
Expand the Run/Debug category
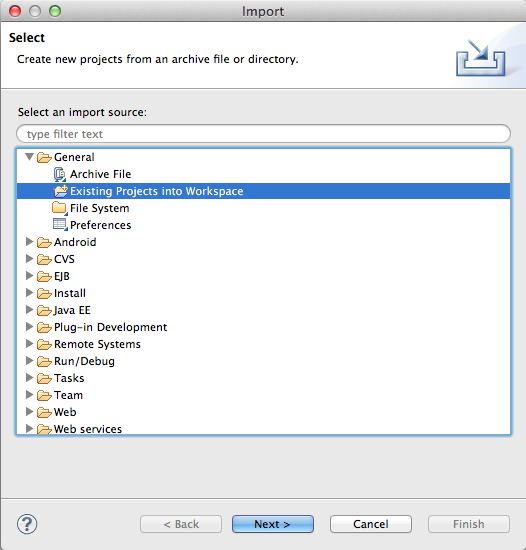(x=29, y=361)
